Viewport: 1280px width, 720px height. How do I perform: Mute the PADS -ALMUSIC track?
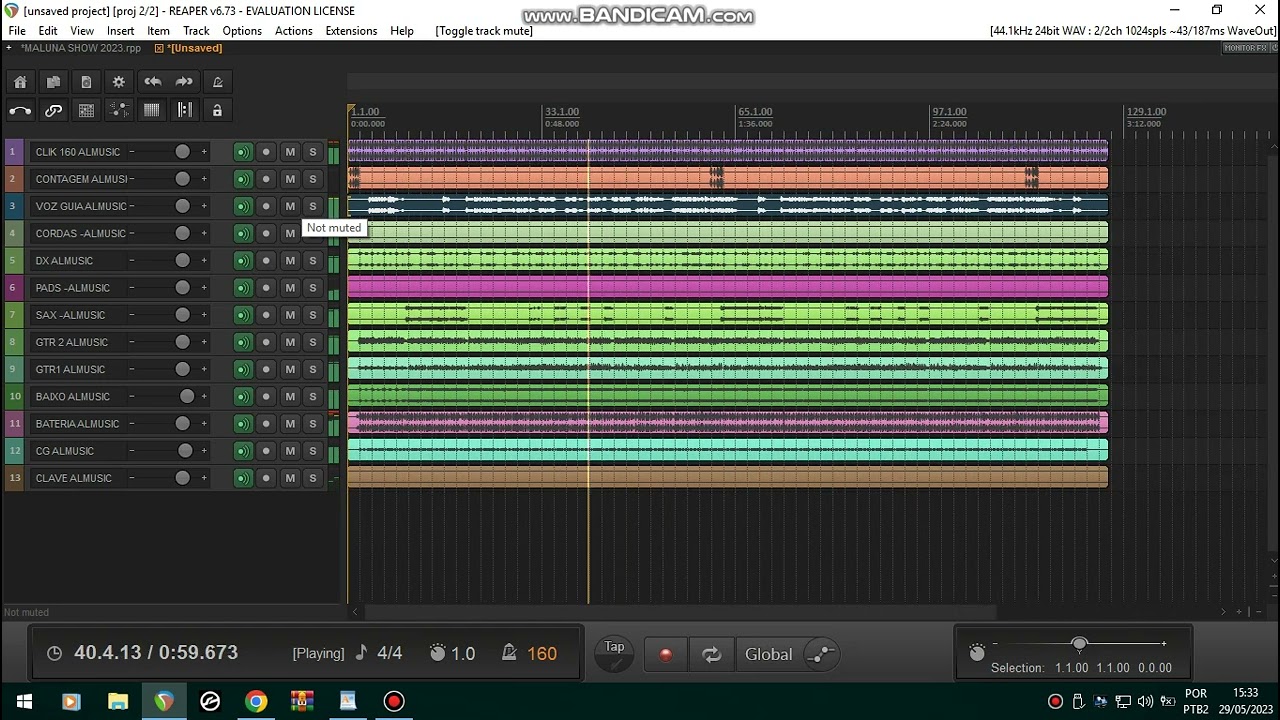(x=290, y=288)
